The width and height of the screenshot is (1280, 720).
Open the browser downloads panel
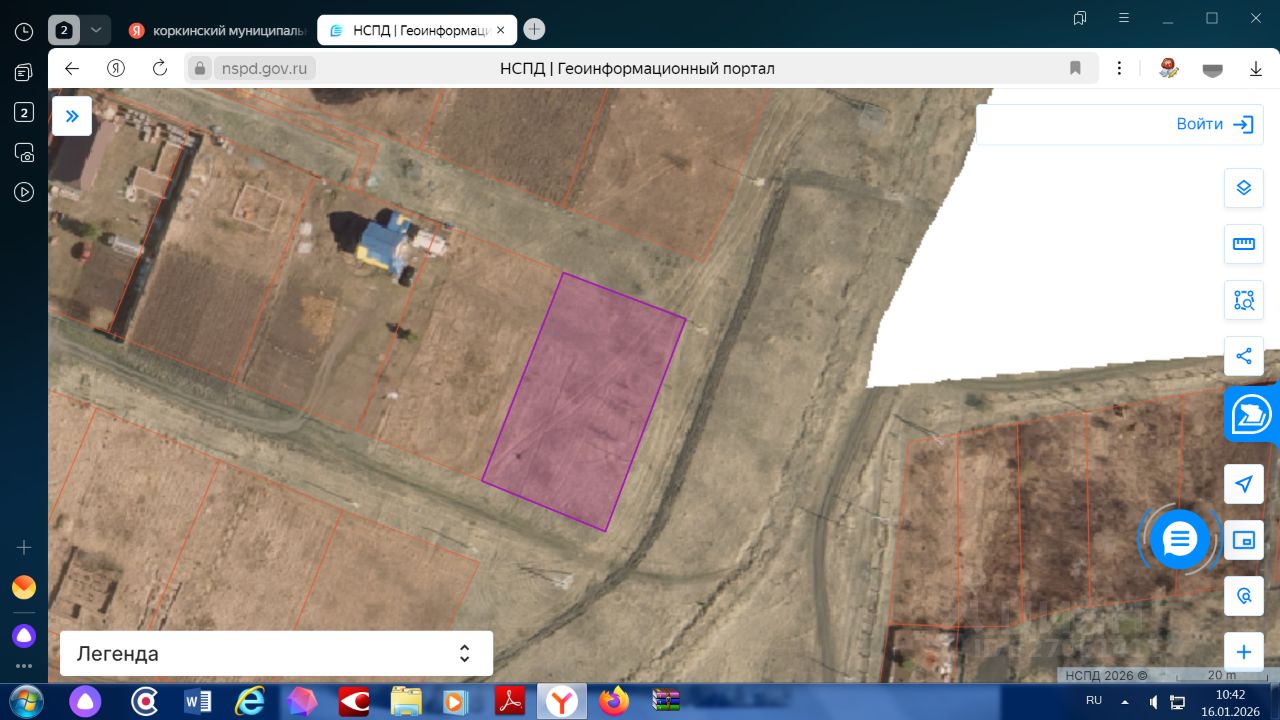tap(1256, 68)
